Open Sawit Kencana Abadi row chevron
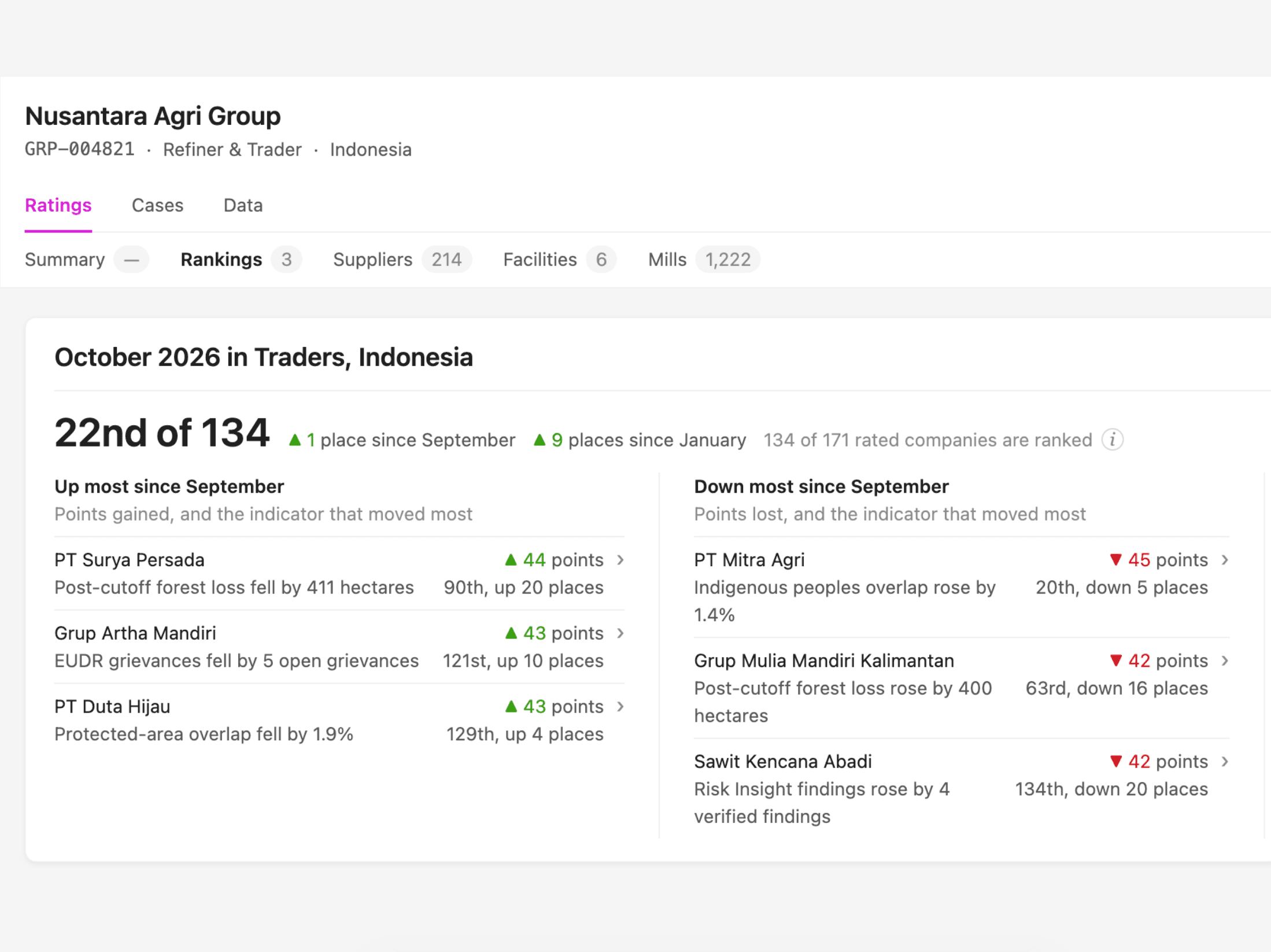This screenshot has width=1271, height=952. click(1225, 761)
